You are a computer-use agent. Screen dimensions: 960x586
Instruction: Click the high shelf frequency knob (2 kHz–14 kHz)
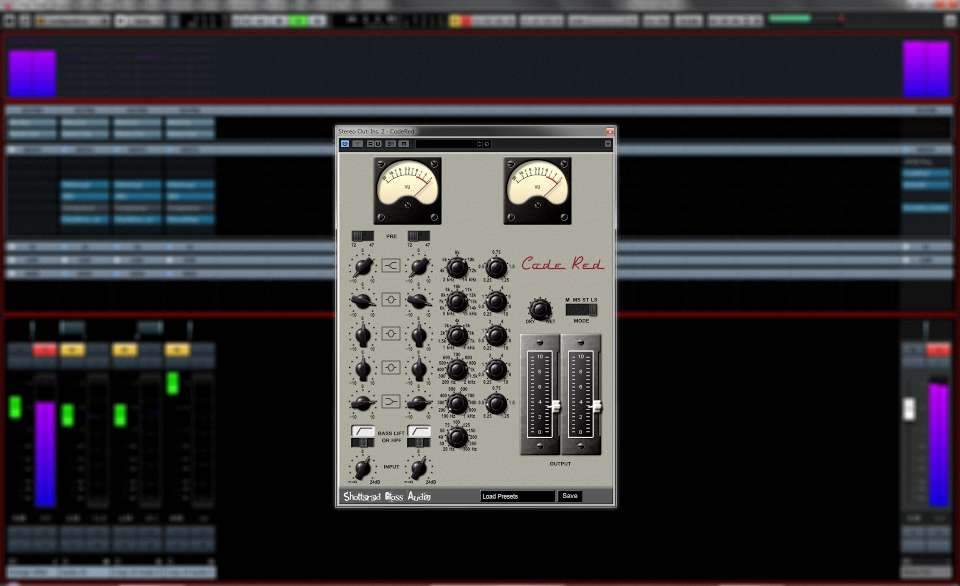pyautogui.click(x=457, y=268)
